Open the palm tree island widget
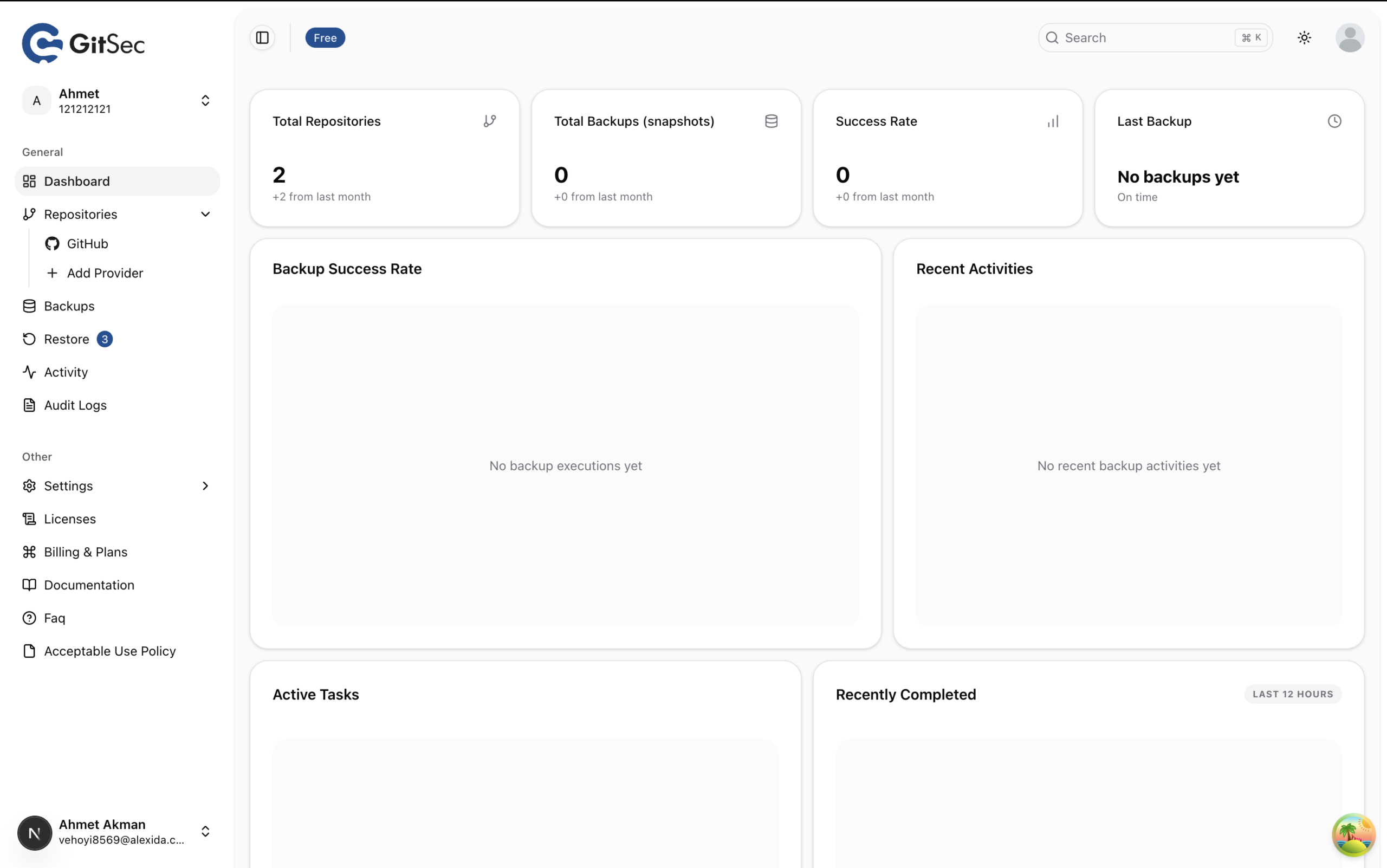The height and width of the screenshot is (868, 1387). [1353, 834]
